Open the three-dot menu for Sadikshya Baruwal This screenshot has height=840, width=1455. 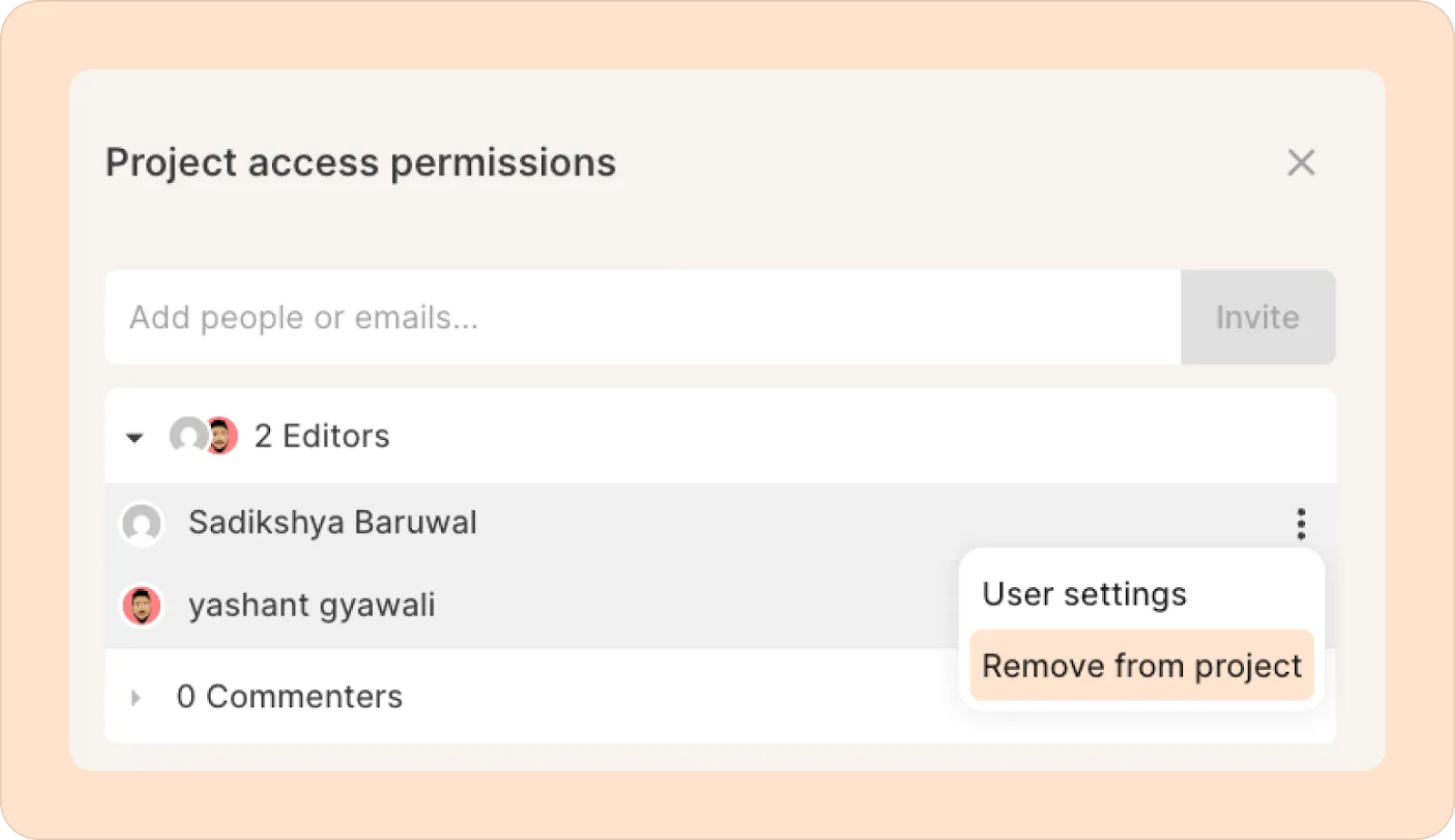click(1300, 523)
